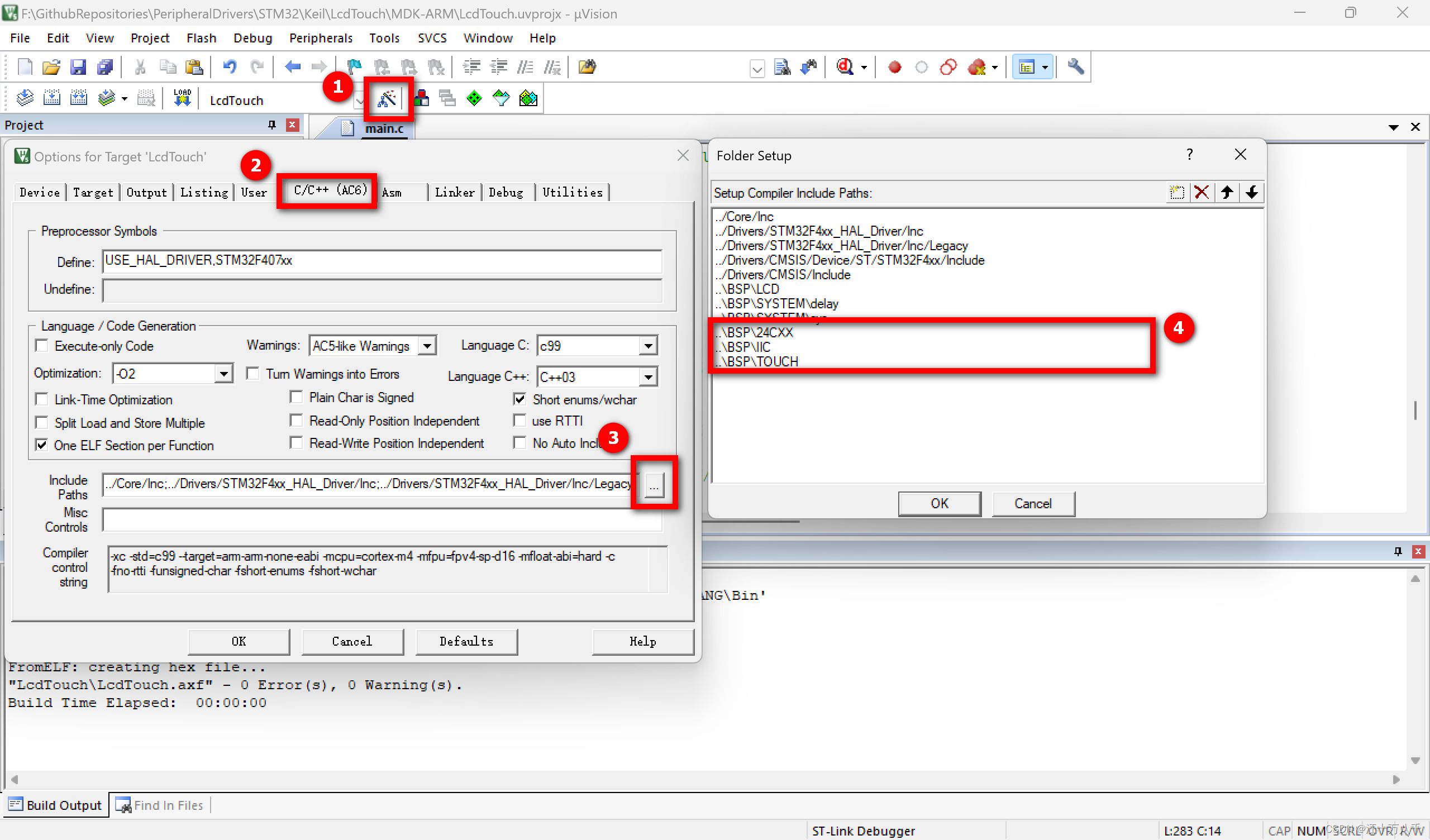Undo the last edit

coord(229,67)
